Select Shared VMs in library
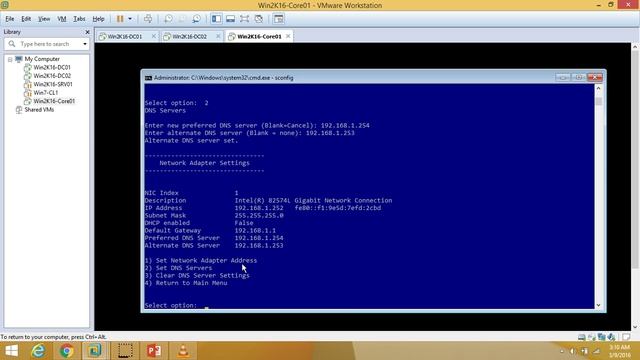The image size is (640, 360). [39, 110]
